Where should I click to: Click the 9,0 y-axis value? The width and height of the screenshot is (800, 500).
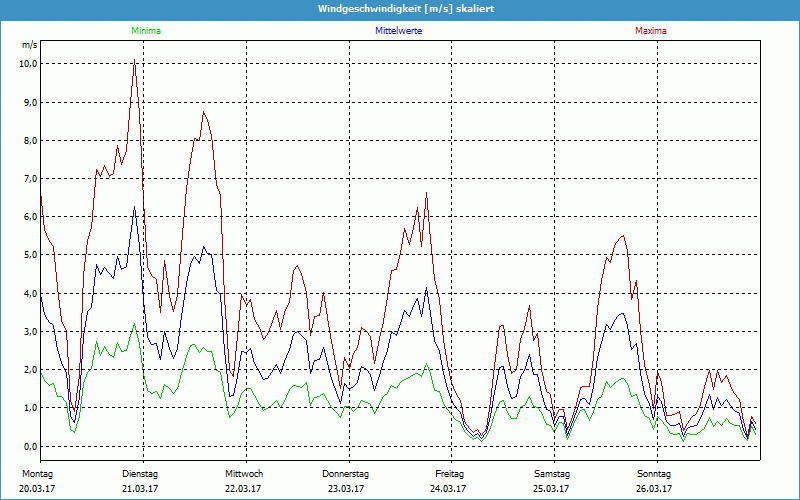[x=30, y=102]
